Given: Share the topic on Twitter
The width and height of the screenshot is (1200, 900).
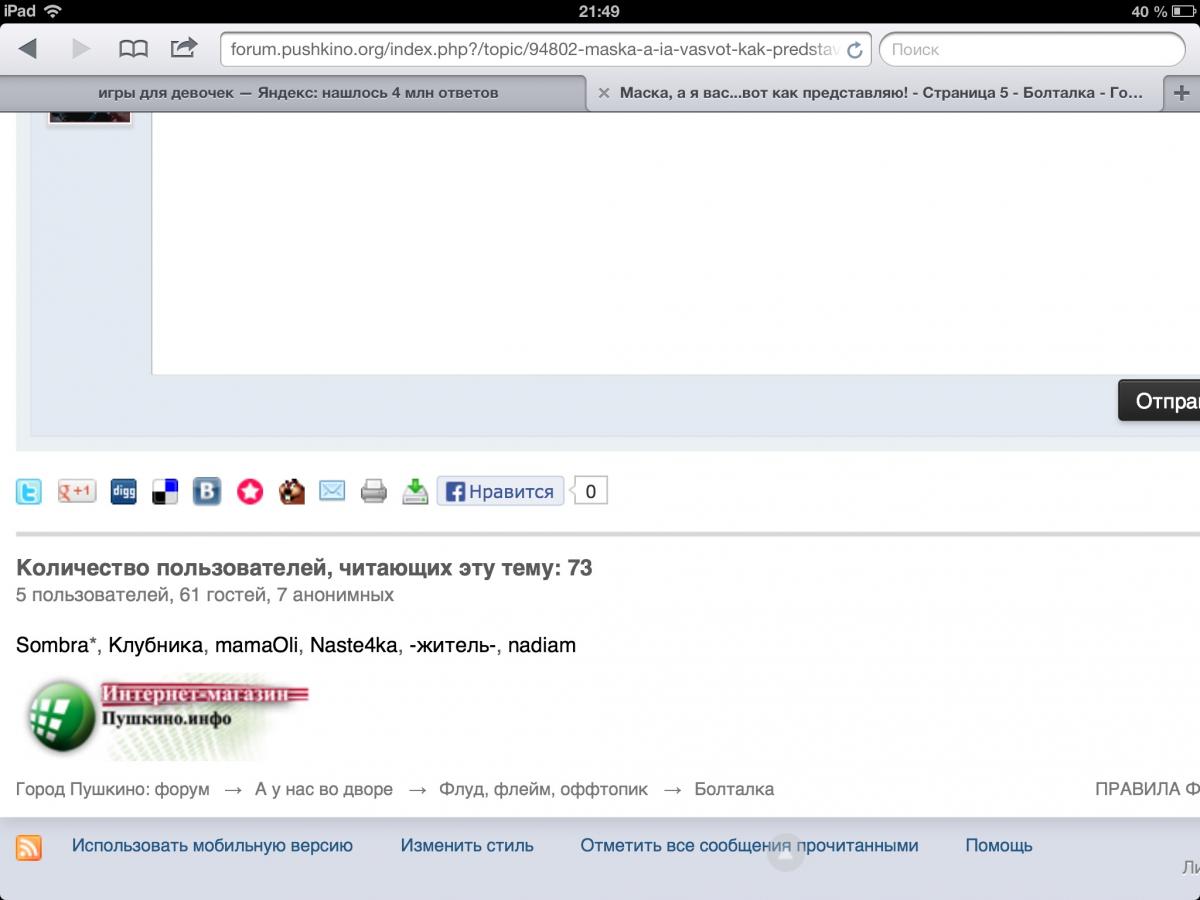Looking at the screenshot, I should (29, 491).
